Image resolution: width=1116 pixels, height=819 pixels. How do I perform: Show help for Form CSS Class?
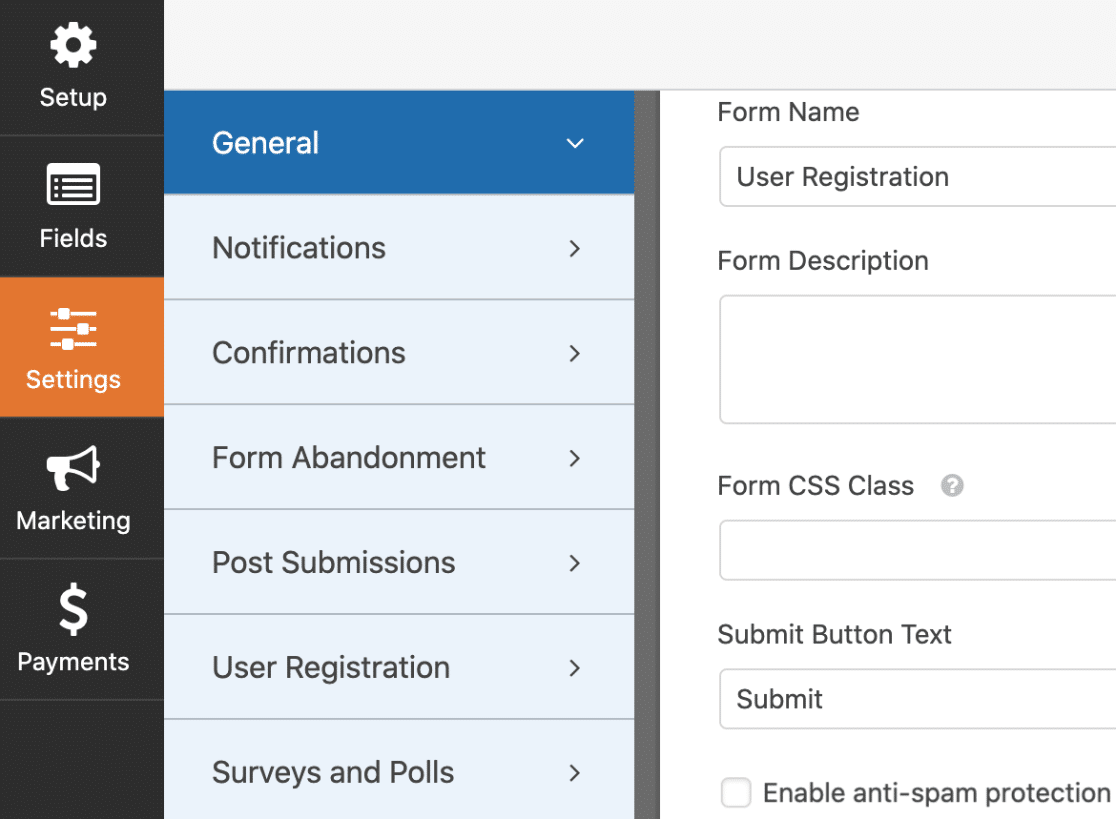[x=952, y=486]
